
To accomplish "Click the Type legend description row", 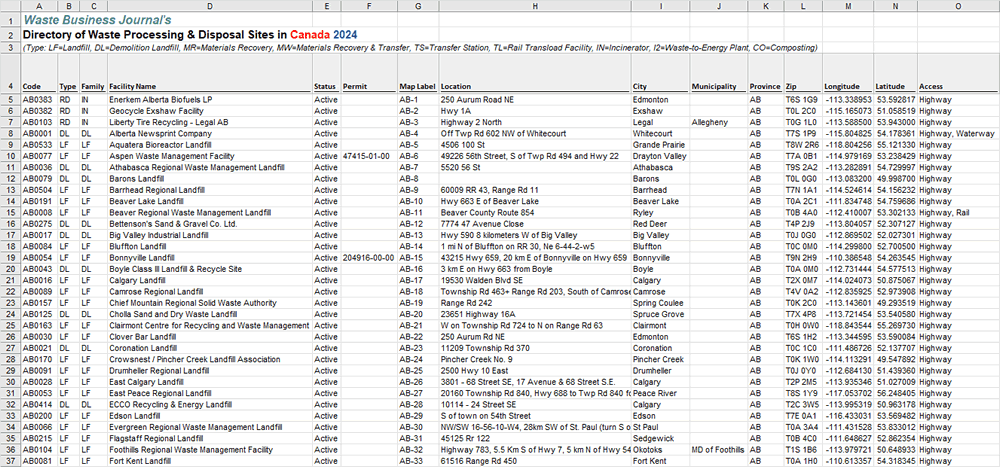I will (x=420, y=48).
